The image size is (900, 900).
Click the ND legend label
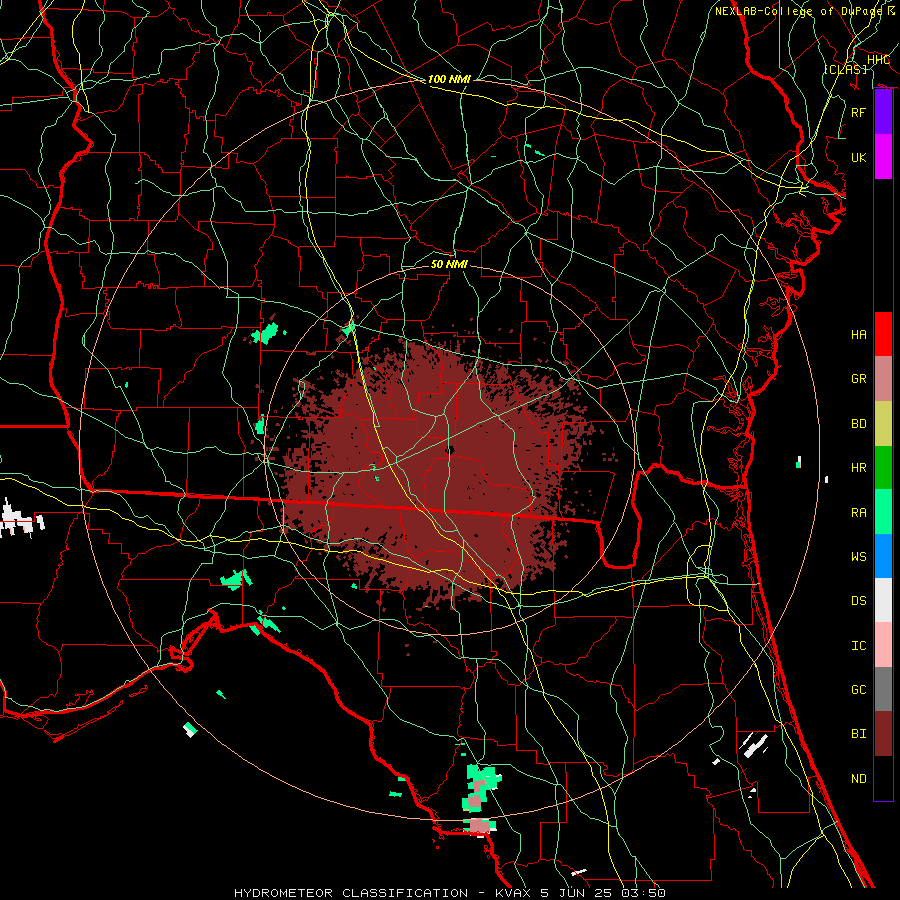click(859, 779)
